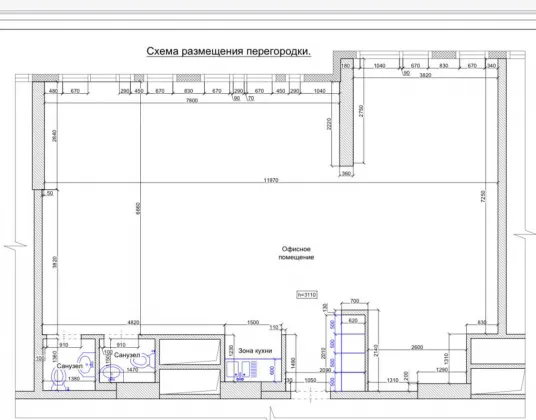Select the '2600' horizontal dimension
536x420 pixels.
click(x=417, y=347)
